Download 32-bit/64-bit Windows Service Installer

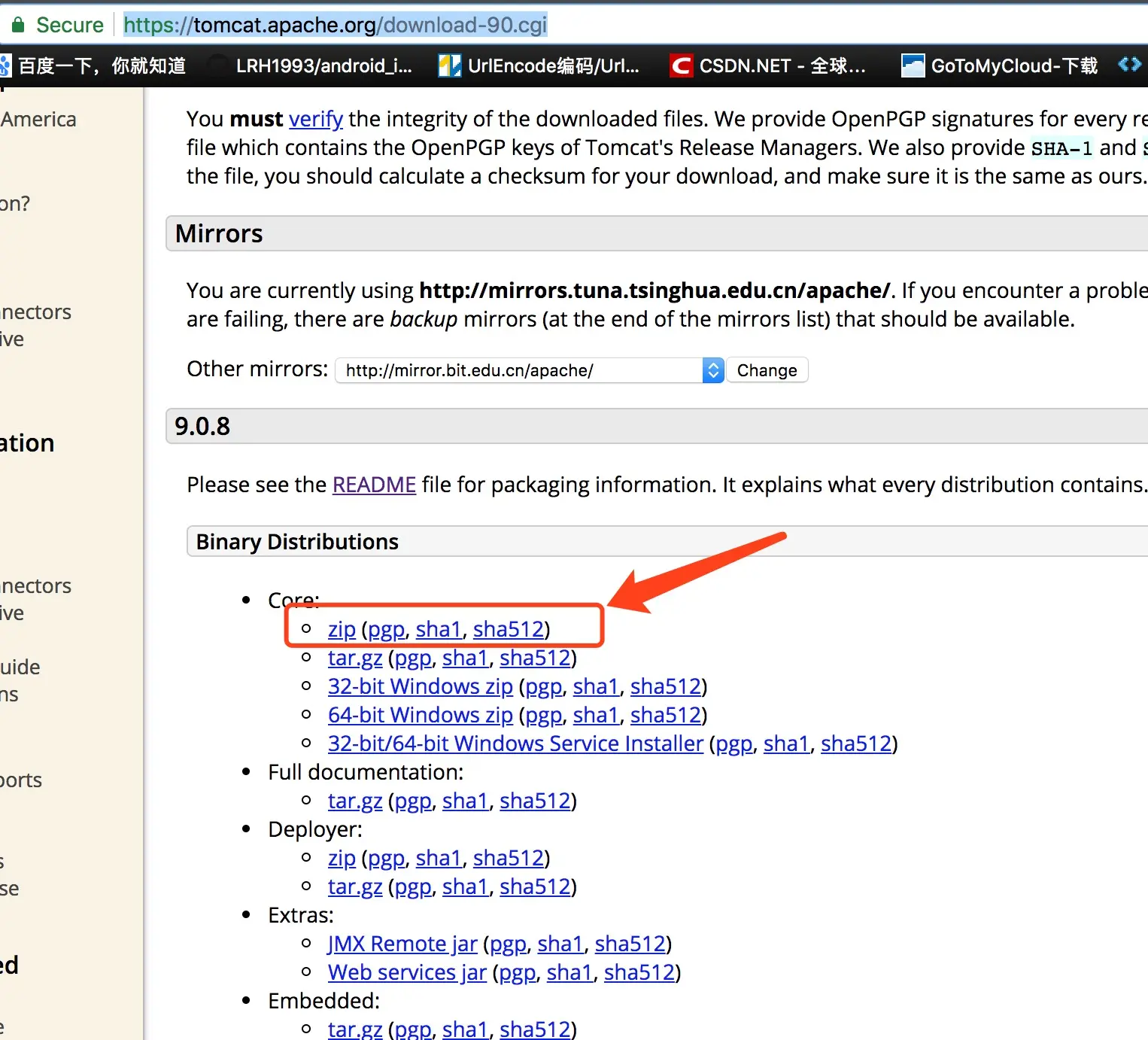click(515, 744)
